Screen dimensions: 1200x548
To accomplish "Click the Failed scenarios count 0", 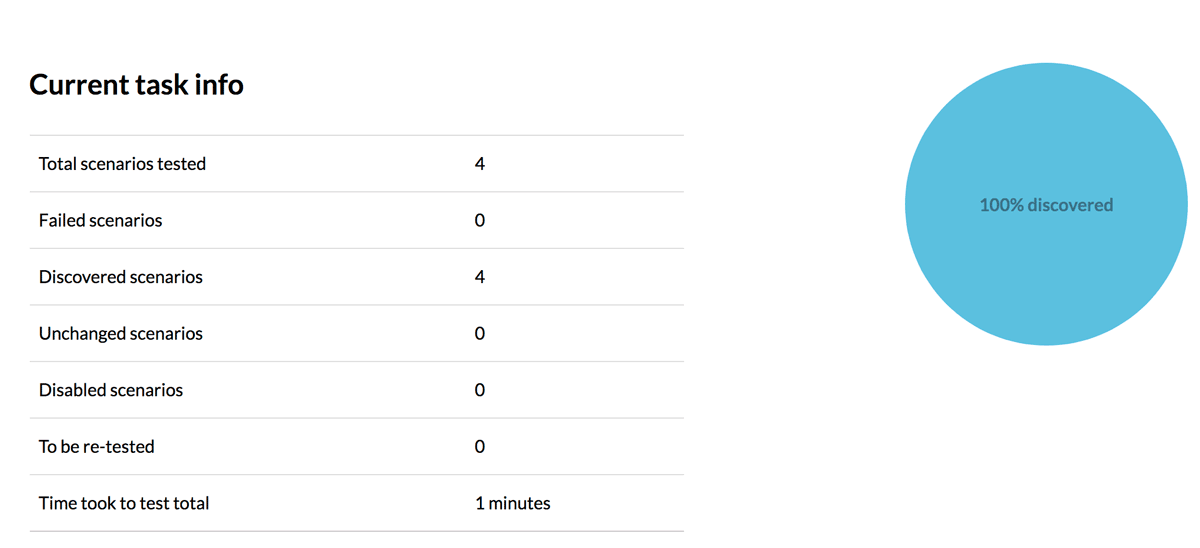I will (x=480, y=220).
